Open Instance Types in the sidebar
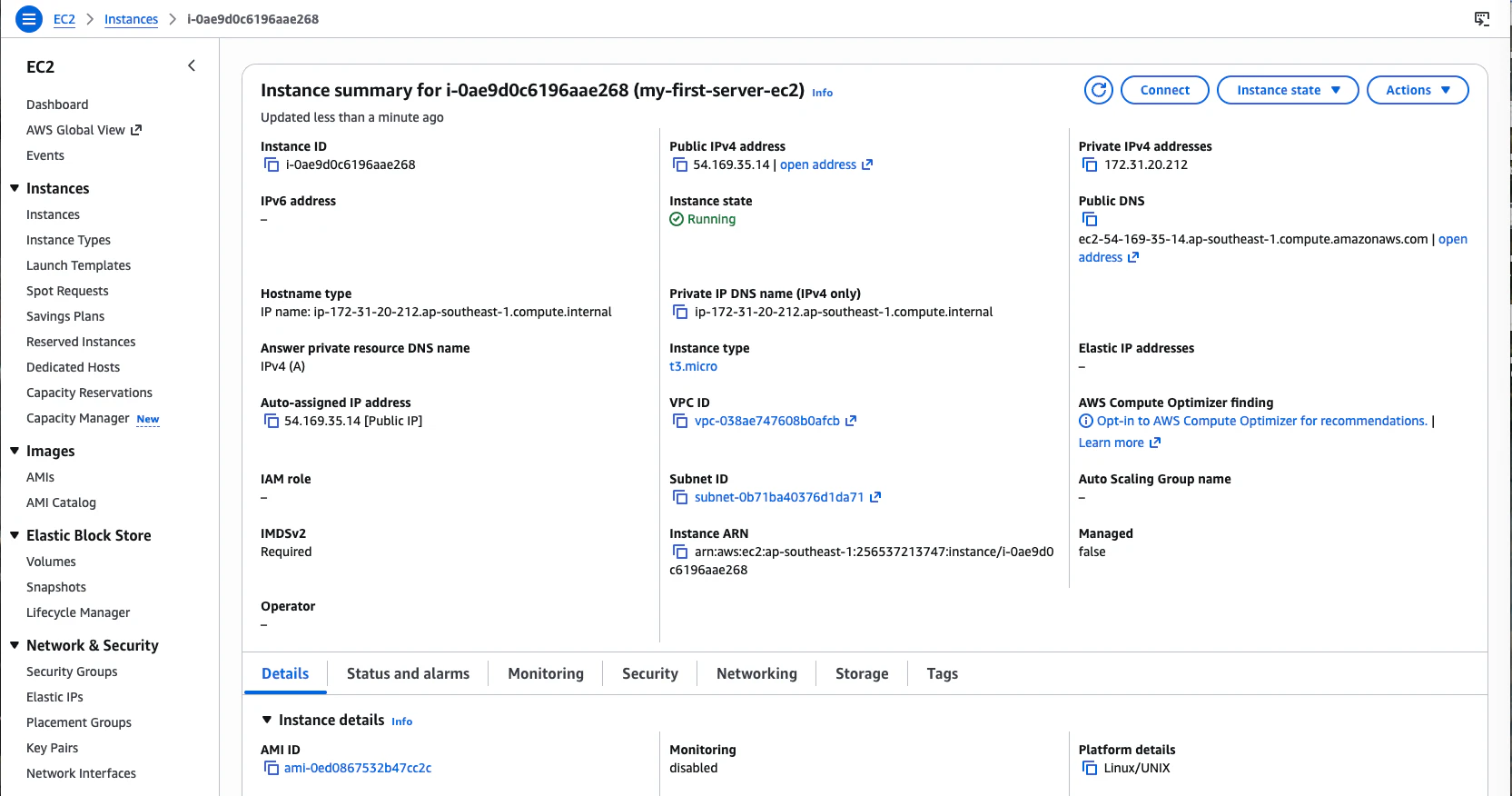This screenshot has width=1512, height=796. [x=68, y=240]
